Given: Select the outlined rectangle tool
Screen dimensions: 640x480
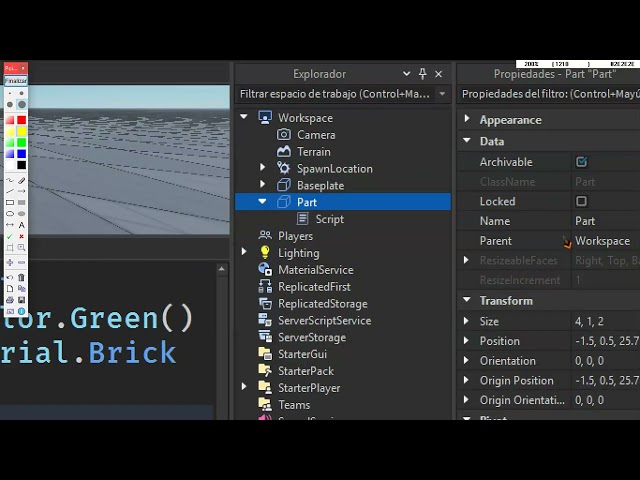Looking at the screenshot, I should tap(10, 202).
